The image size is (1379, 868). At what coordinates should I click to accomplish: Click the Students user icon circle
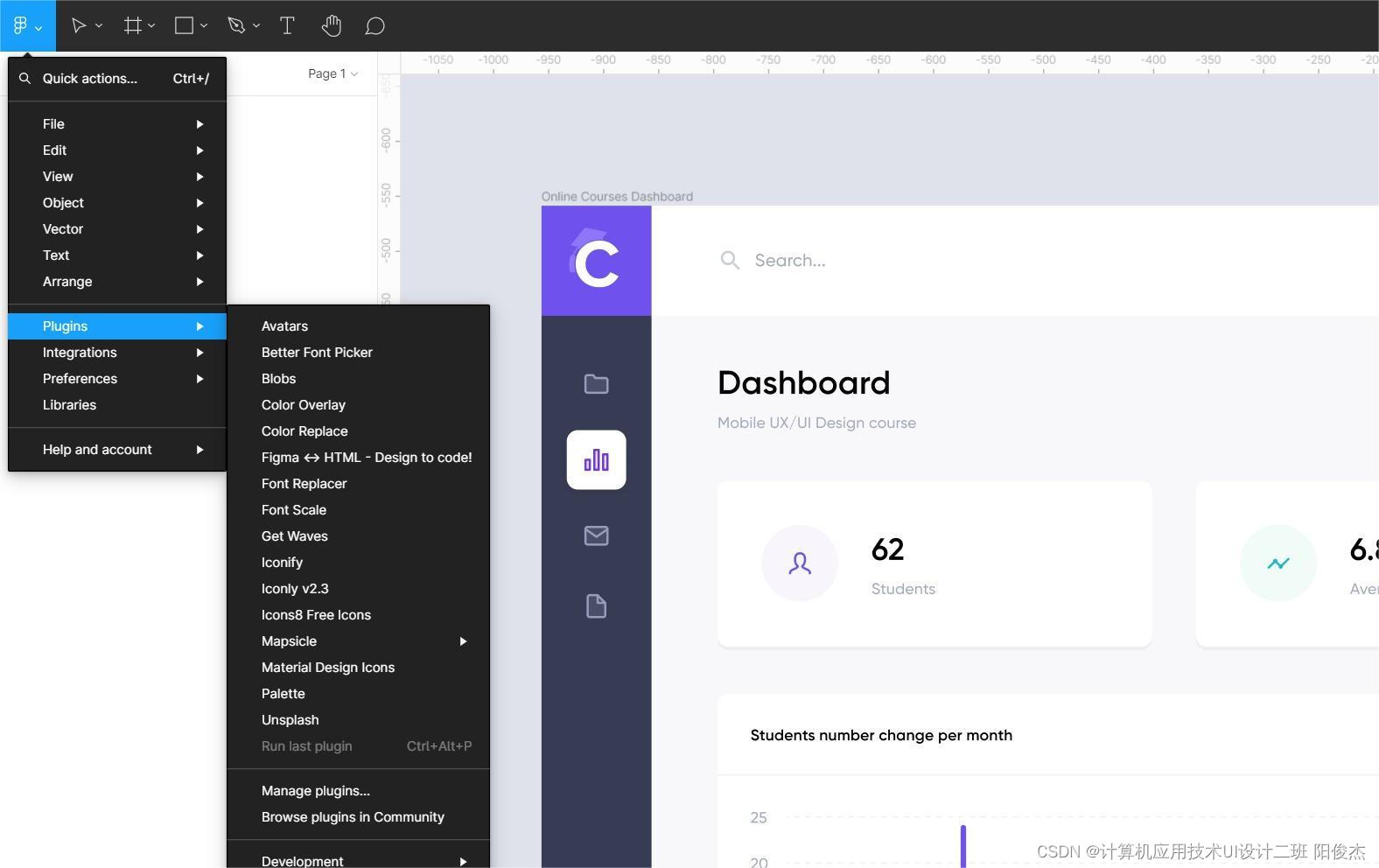tap(800, 563)
